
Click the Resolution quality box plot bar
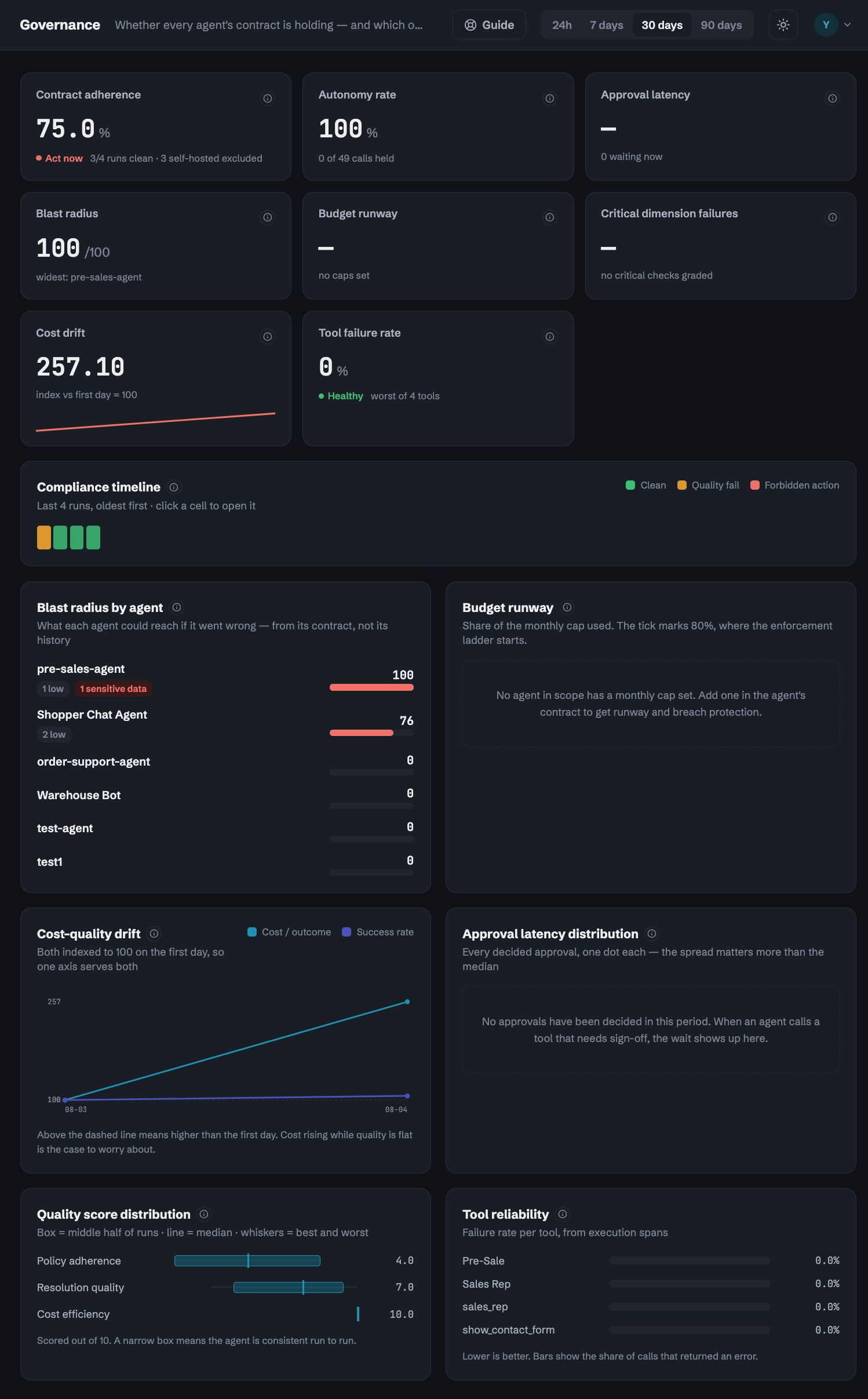pyautogui.click(x=289, y=1287)
